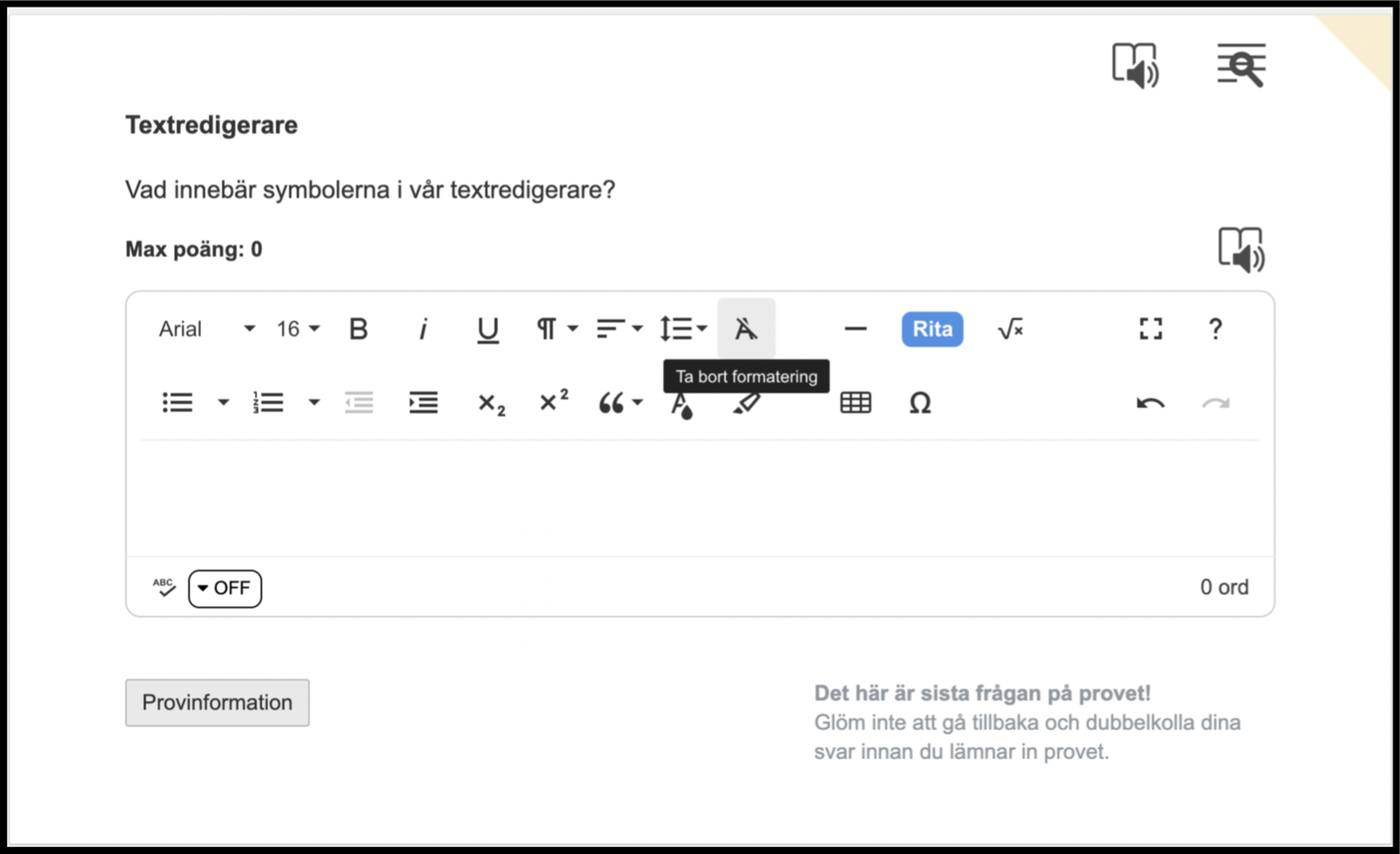The image size is (1400, 854).
Task: Choose text color tool
Action: tap(681, 405)
